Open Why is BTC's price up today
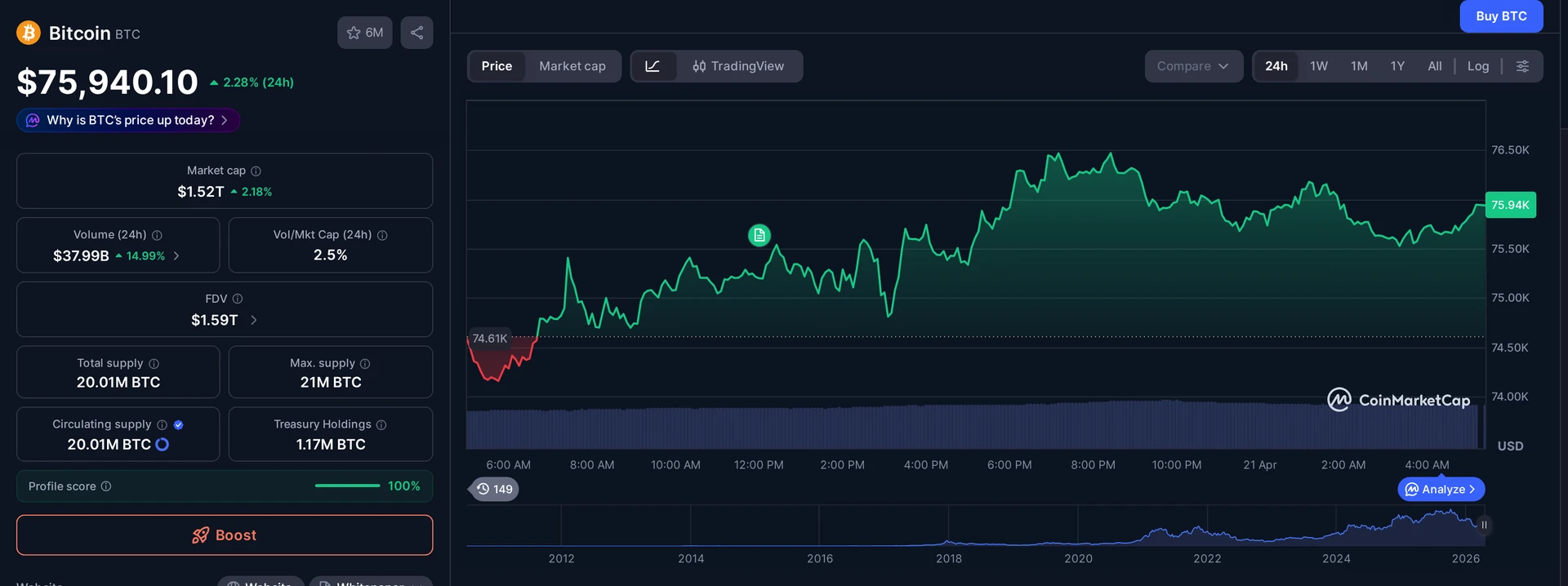This screenshot has width=1568, height=586. [128, 120]
